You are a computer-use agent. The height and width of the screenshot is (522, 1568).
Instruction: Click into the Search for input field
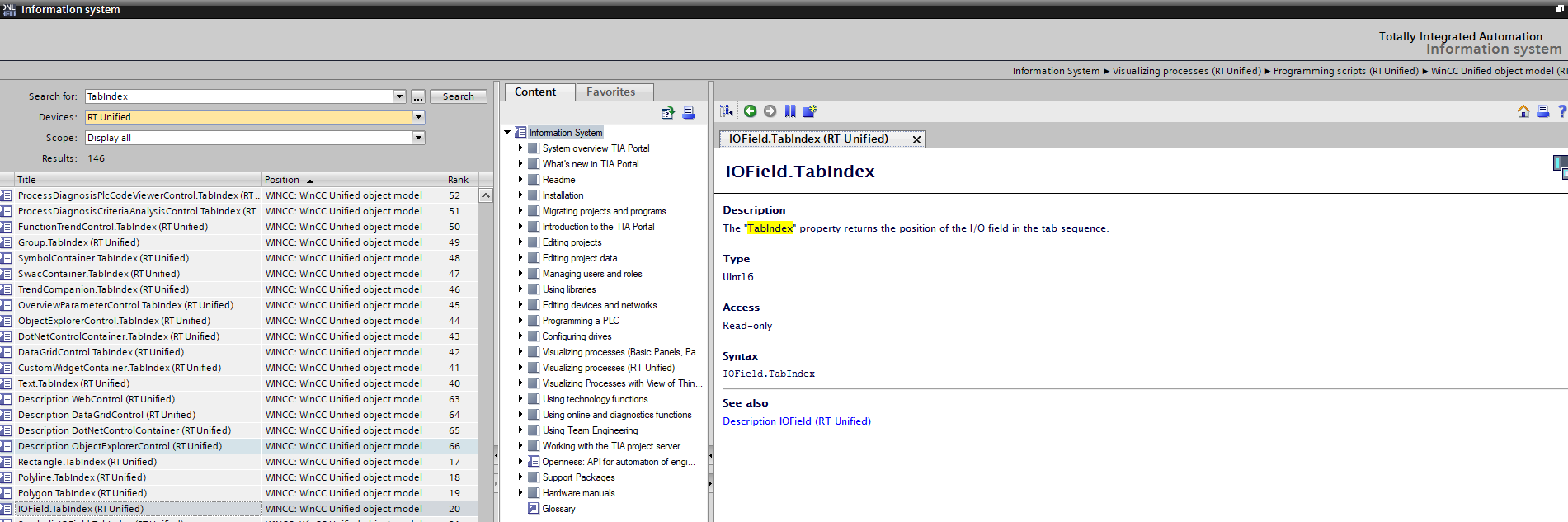(x=239, y=96)
